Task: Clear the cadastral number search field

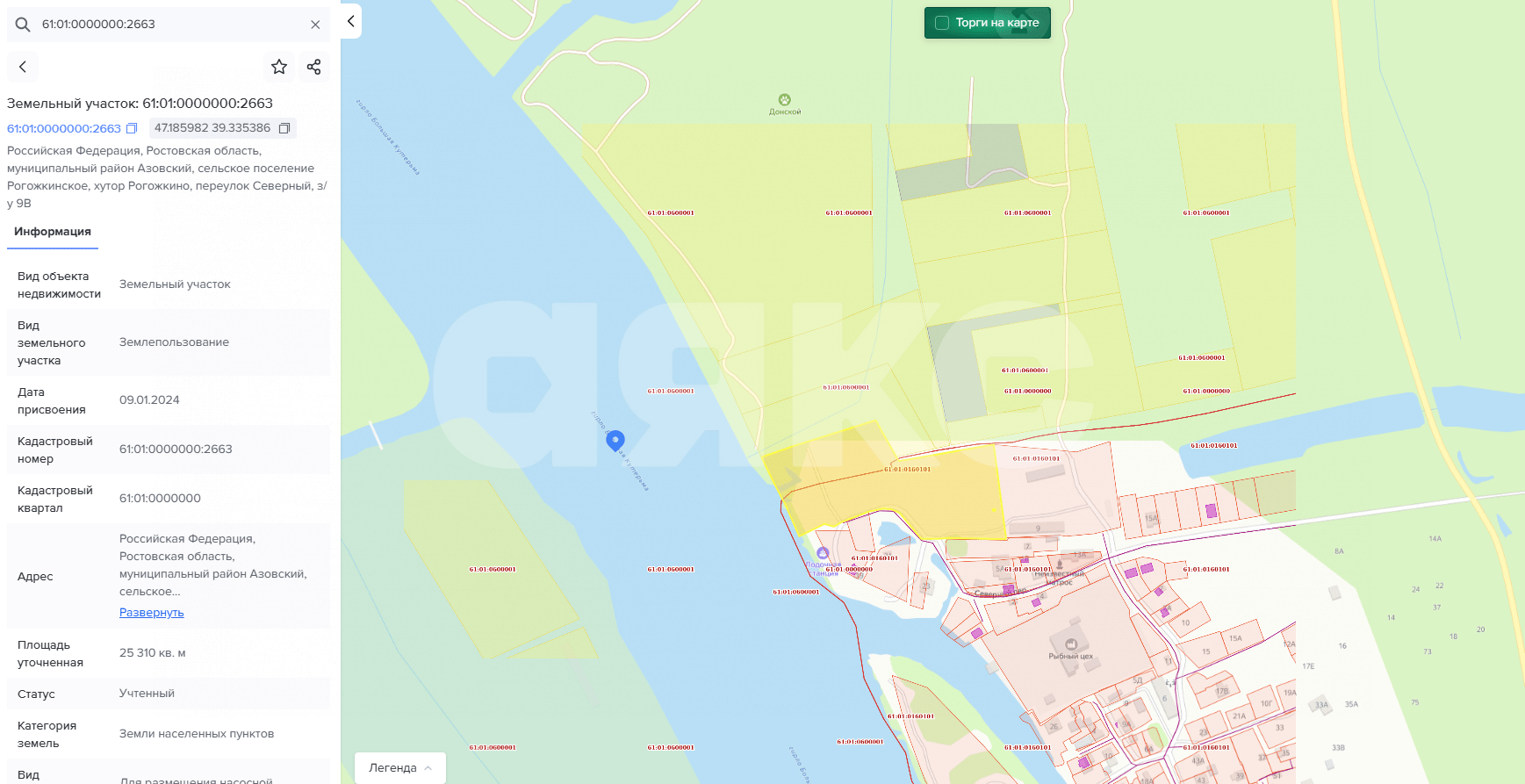Action: coord(315,25)
